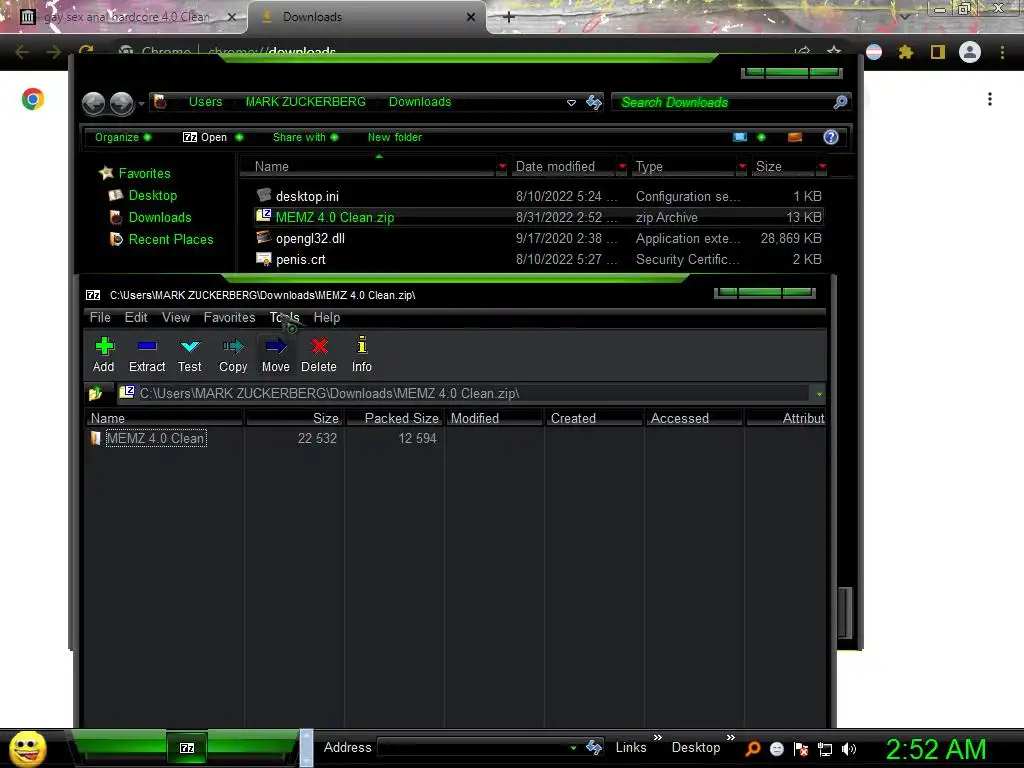The height and width of the screenshot is (768, 1024).
Task: Click the 7z taskbar button
Action: pos(186,748)
